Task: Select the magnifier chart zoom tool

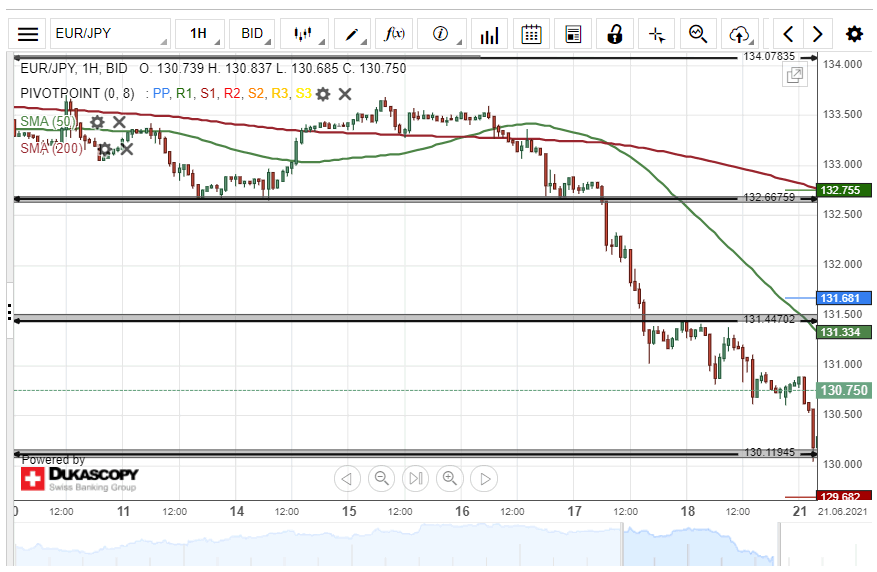Action: [x=698, y=34]
